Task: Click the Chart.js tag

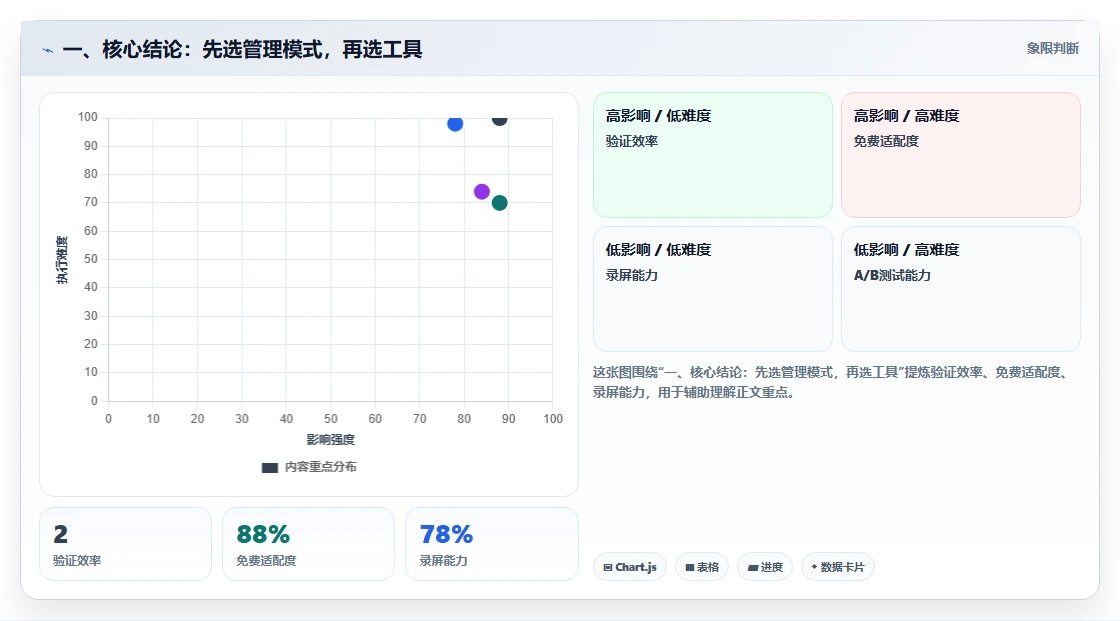Action: (630, 567)
